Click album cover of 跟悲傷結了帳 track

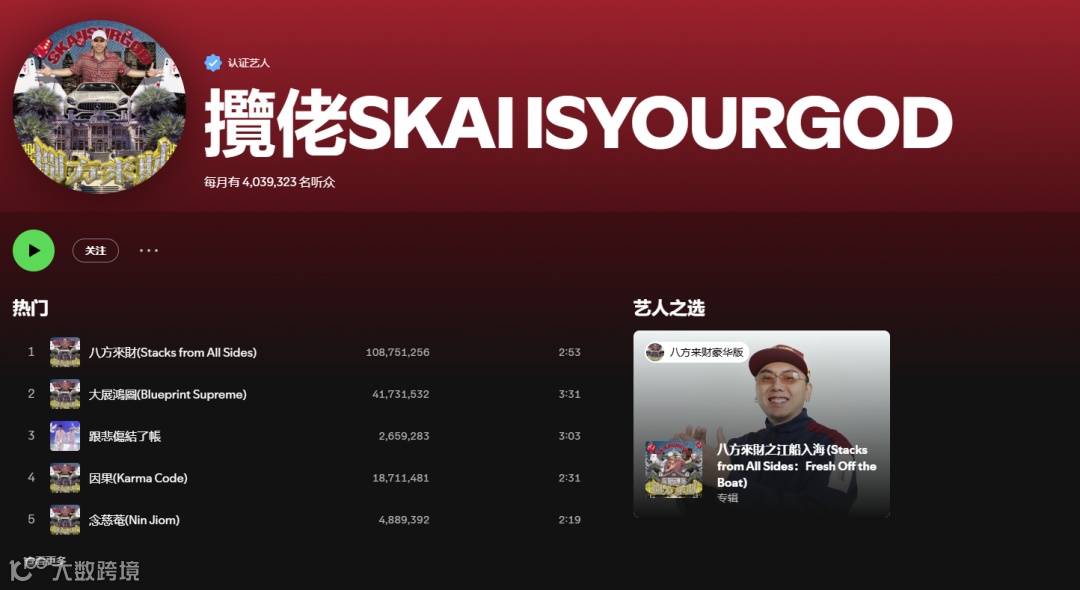pos(65,436)
